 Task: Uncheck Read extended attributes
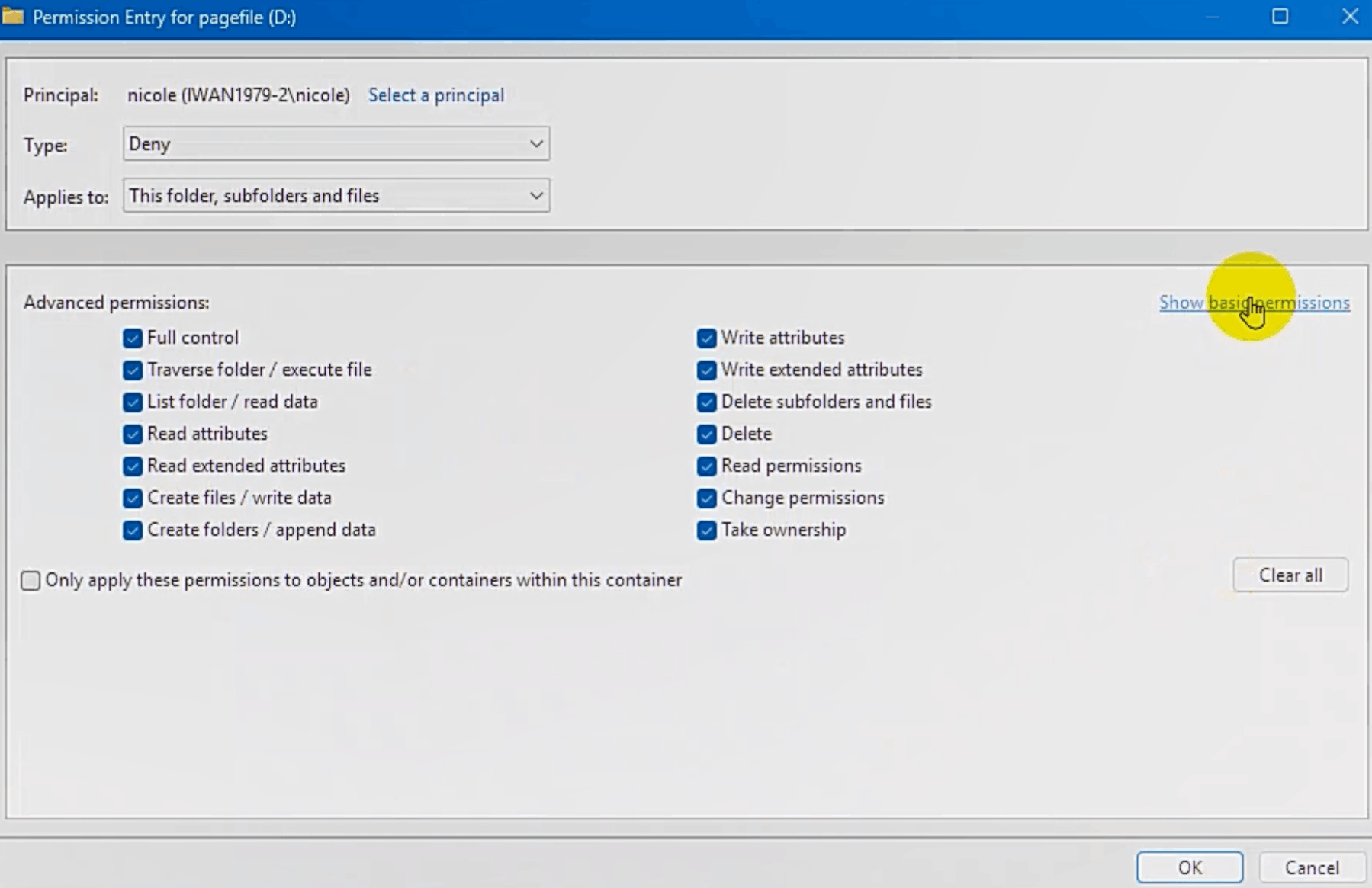tap(131, 466)
